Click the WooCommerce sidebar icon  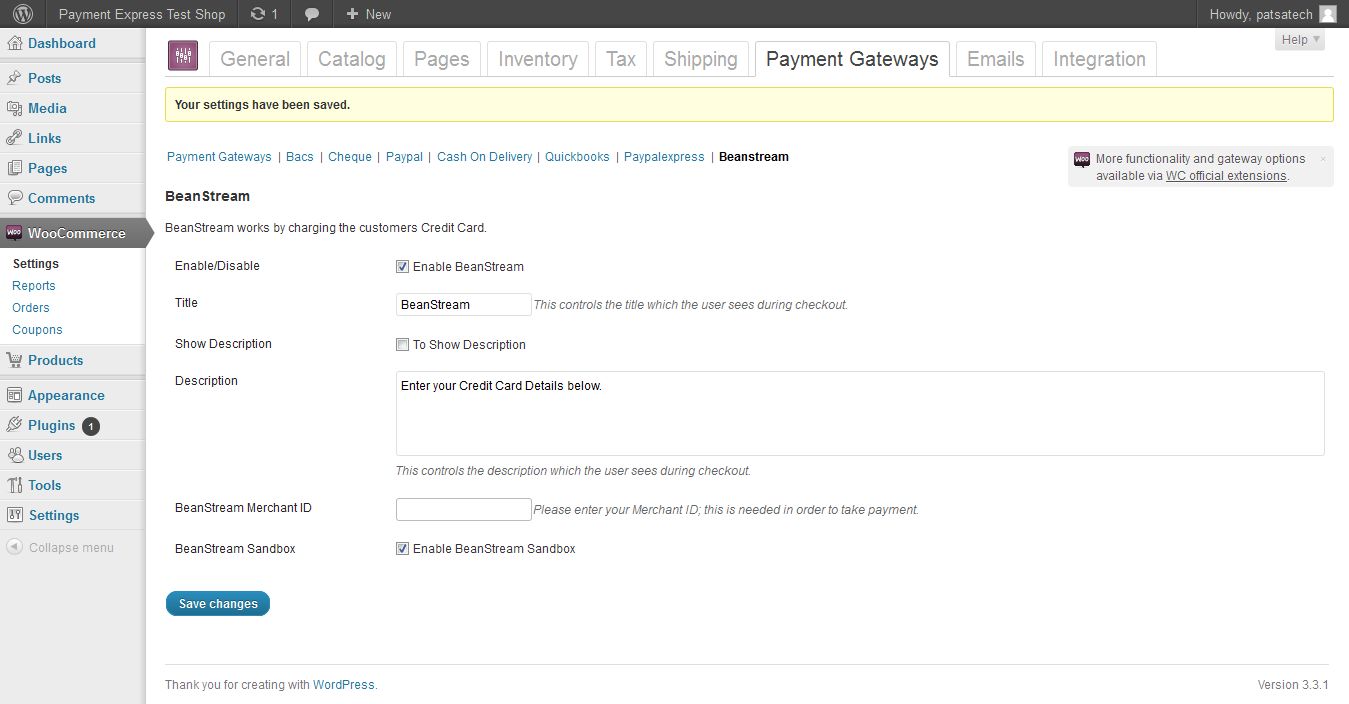(14, 233)
